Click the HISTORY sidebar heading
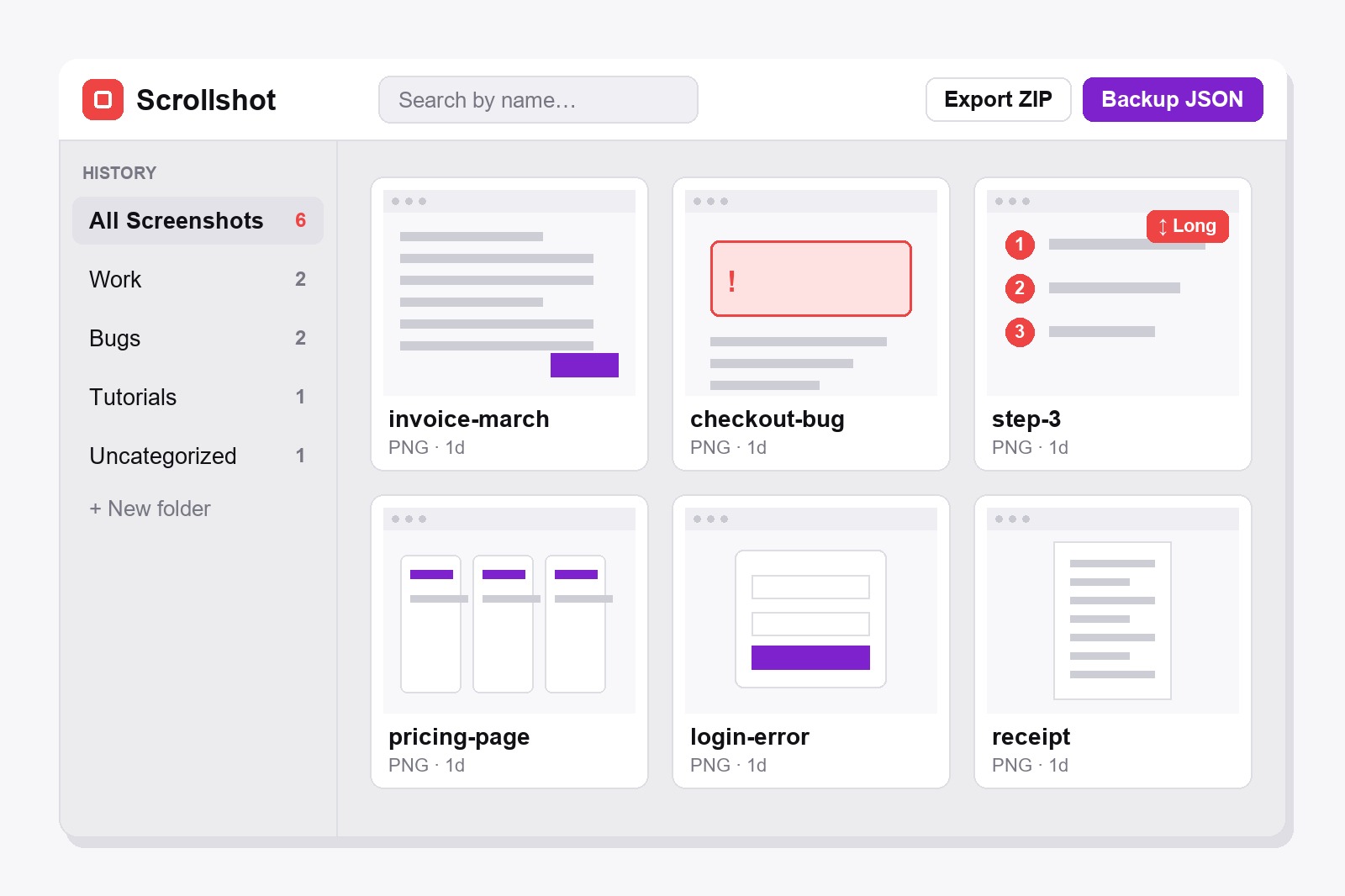This screenshot has width=1345, height=896. click(x=119, y=173)
